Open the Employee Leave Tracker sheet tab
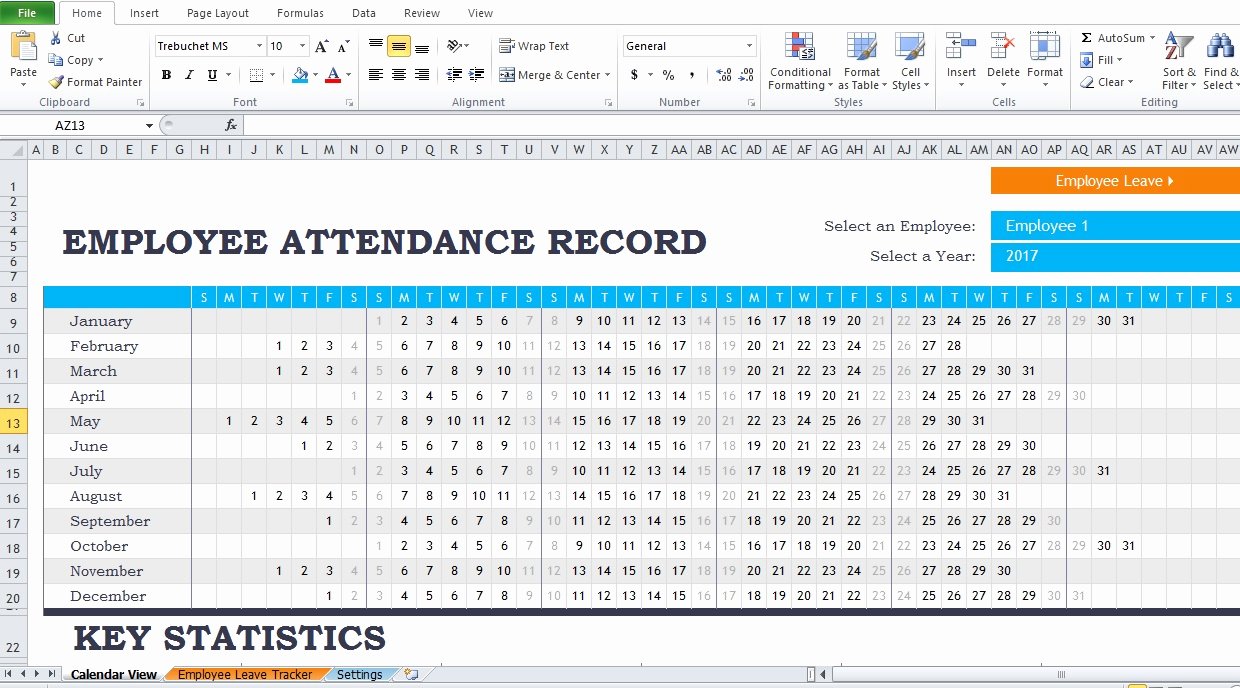This screenshot has width=1240, height=688. (245, 675)
